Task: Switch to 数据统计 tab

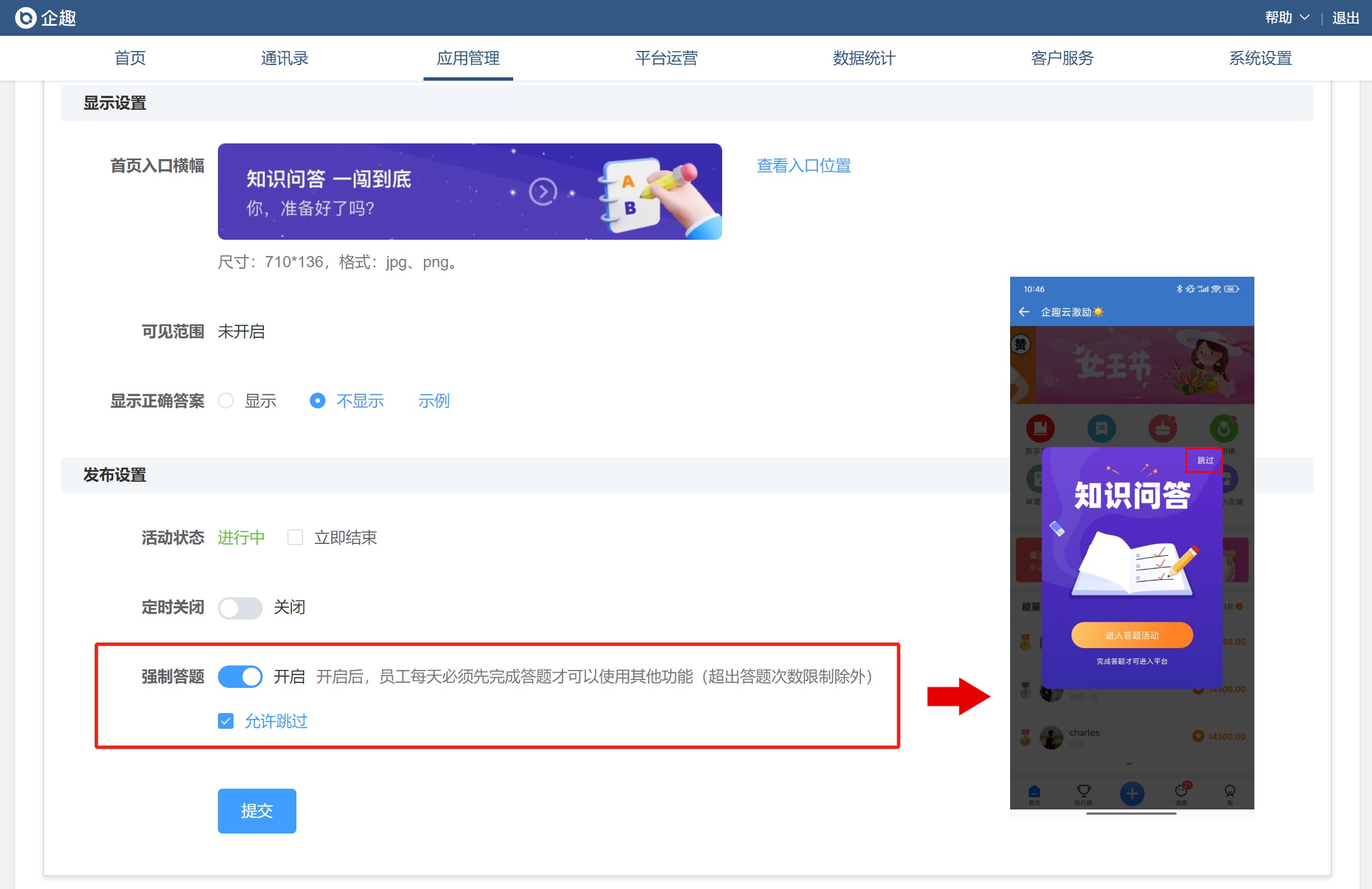Action: pos(863,58)
